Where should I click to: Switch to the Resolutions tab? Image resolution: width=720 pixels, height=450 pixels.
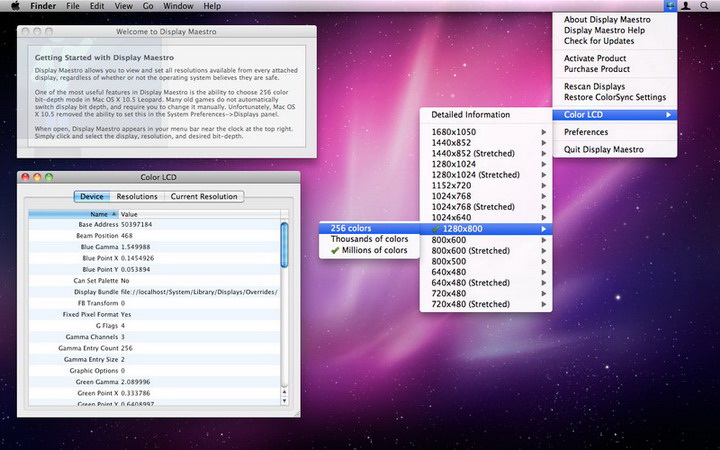coord(137,197)
